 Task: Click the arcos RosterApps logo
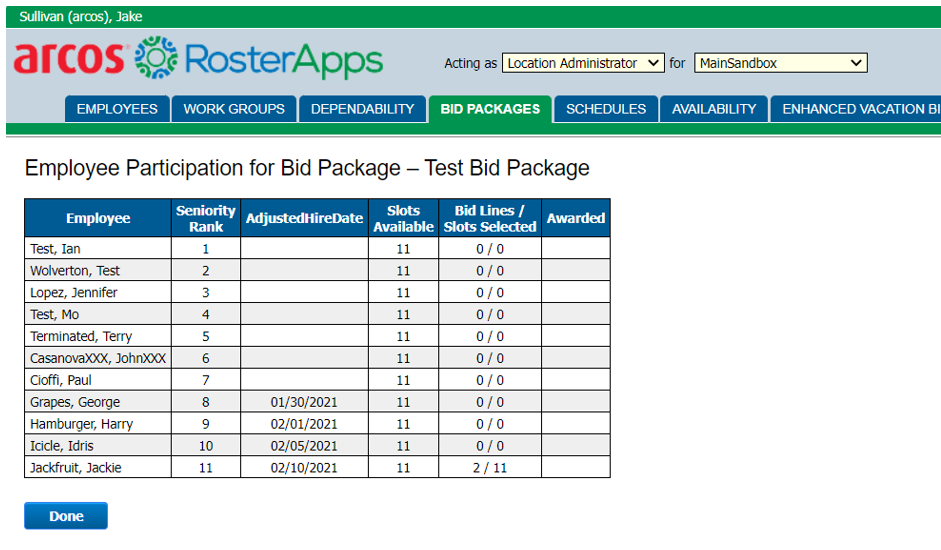click(x=198, y=59)
